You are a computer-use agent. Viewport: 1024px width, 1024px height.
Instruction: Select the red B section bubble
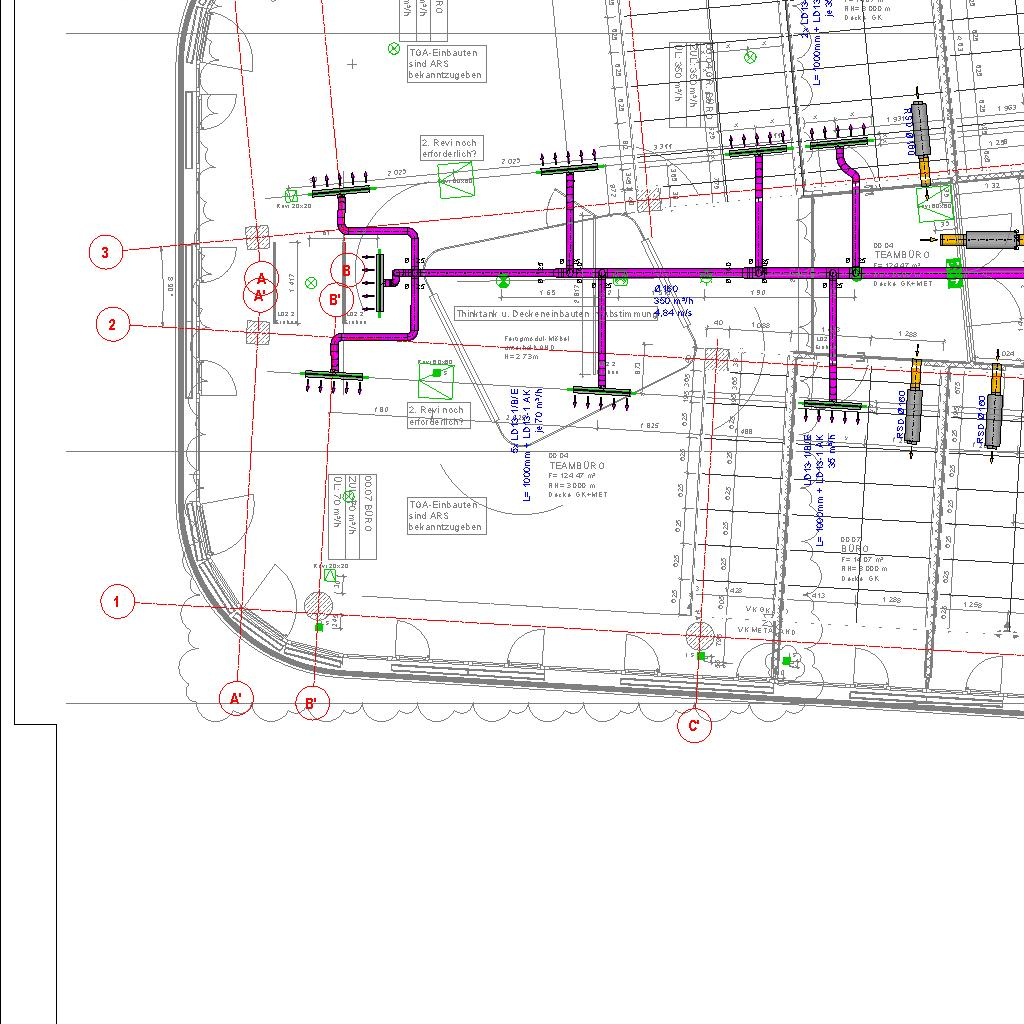[346, 270]
